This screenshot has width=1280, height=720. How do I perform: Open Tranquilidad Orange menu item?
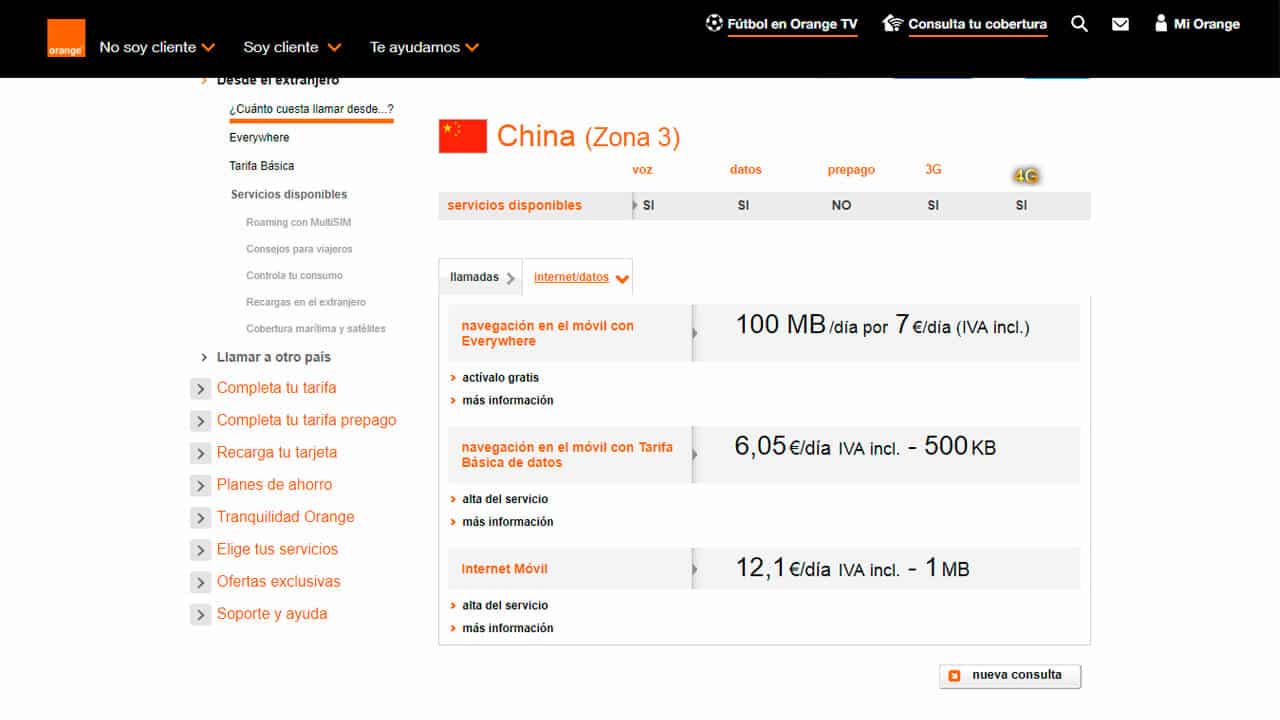[x=285, y=517]
